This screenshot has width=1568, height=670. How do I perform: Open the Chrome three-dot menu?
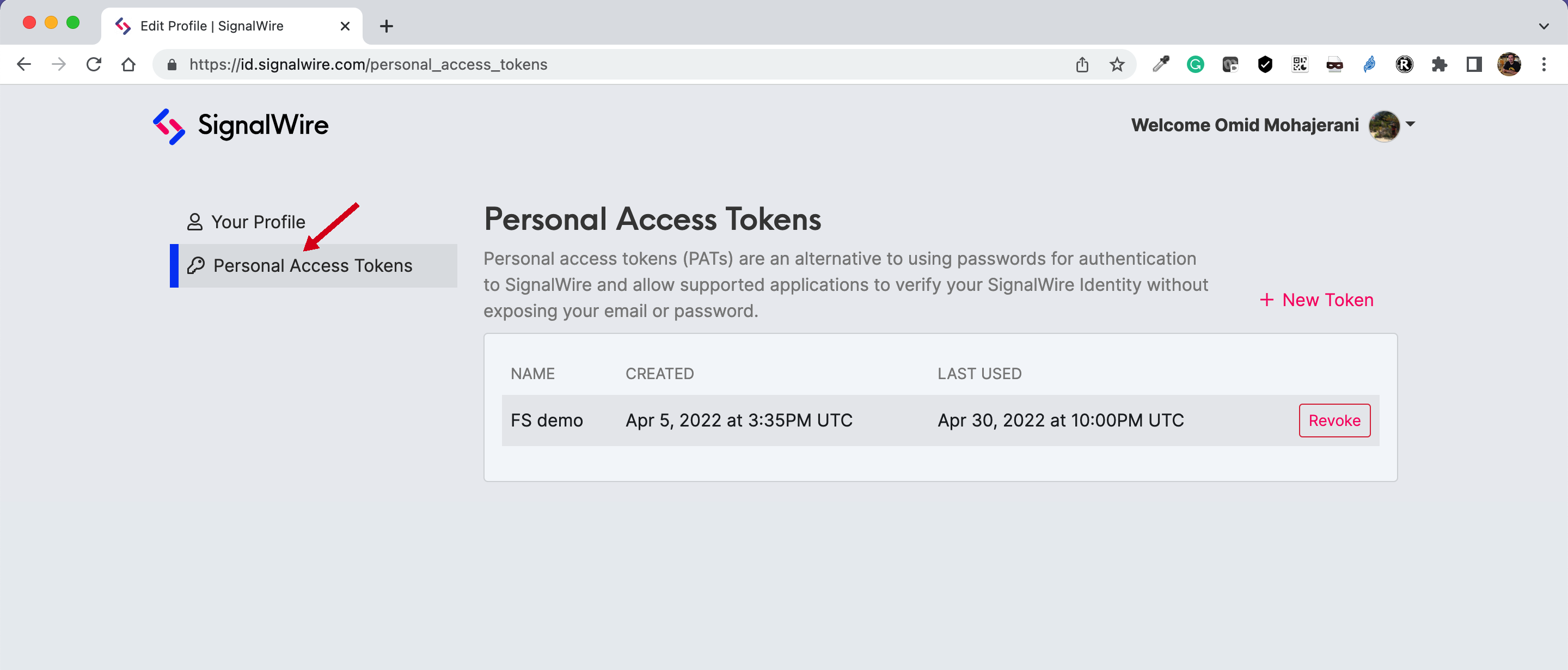[1543, 65]
